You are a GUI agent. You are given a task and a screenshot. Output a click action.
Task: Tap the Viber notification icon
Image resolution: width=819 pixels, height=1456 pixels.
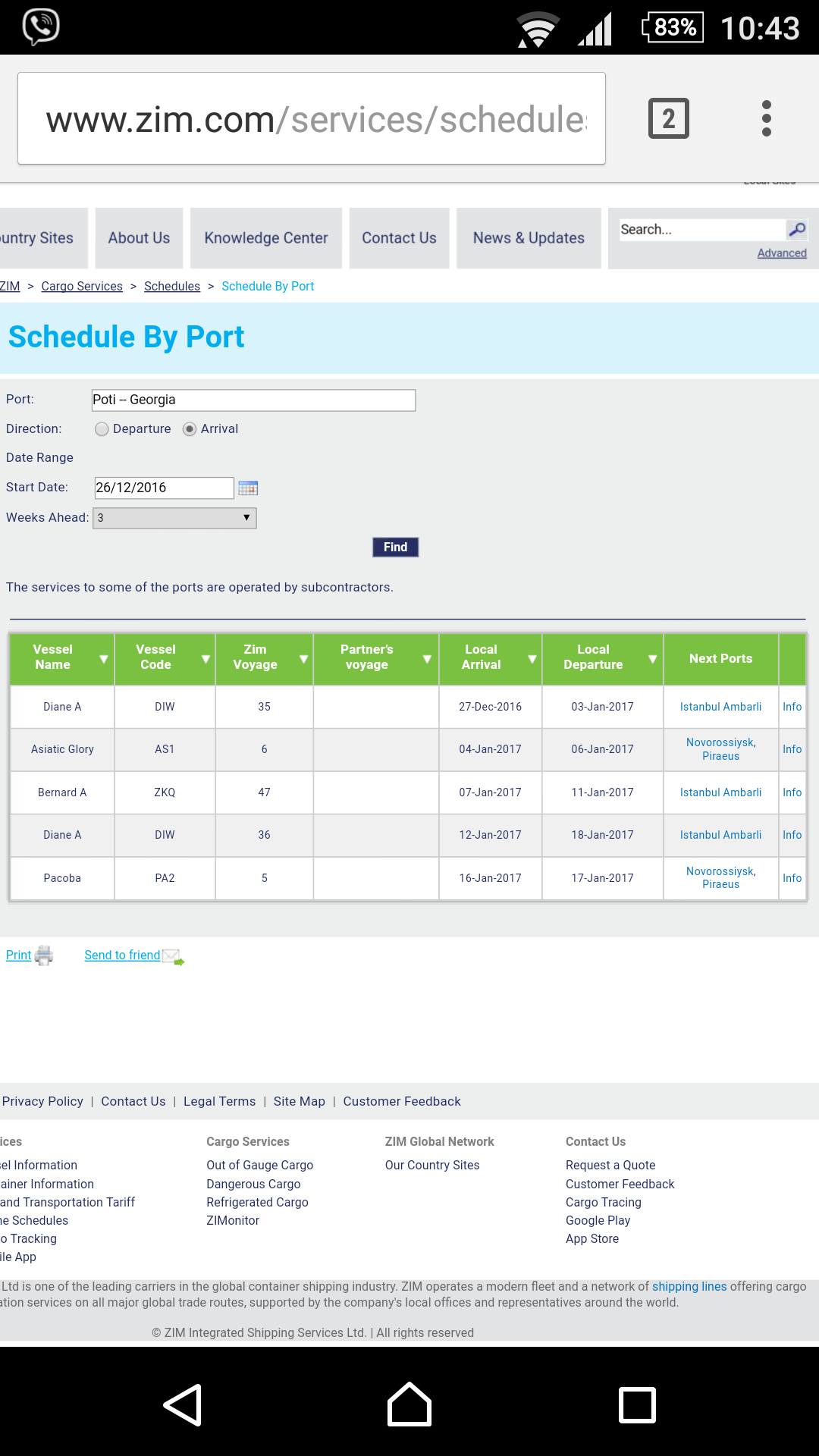pos(41,27)
